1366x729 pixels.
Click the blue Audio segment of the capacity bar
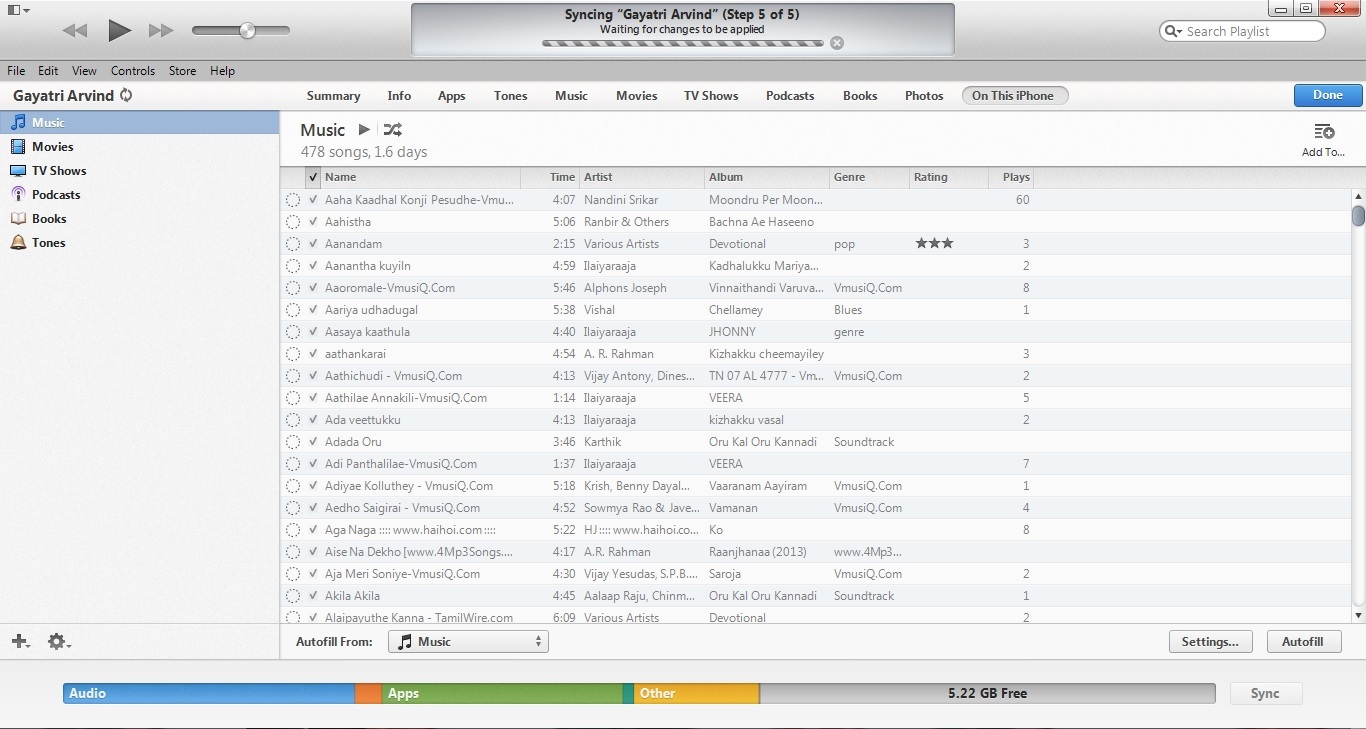[209, 693]
